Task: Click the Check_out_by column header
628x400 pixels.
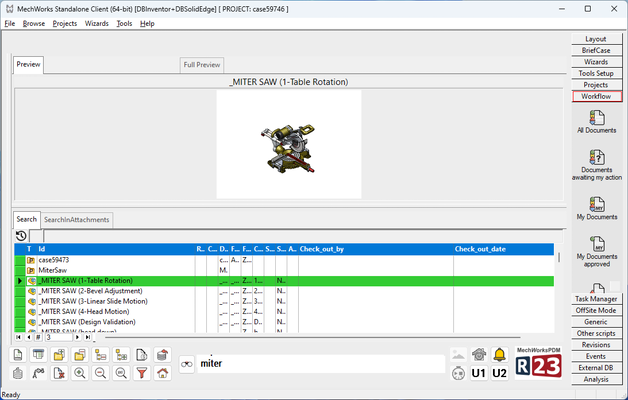Action: [x=376, y=249]
